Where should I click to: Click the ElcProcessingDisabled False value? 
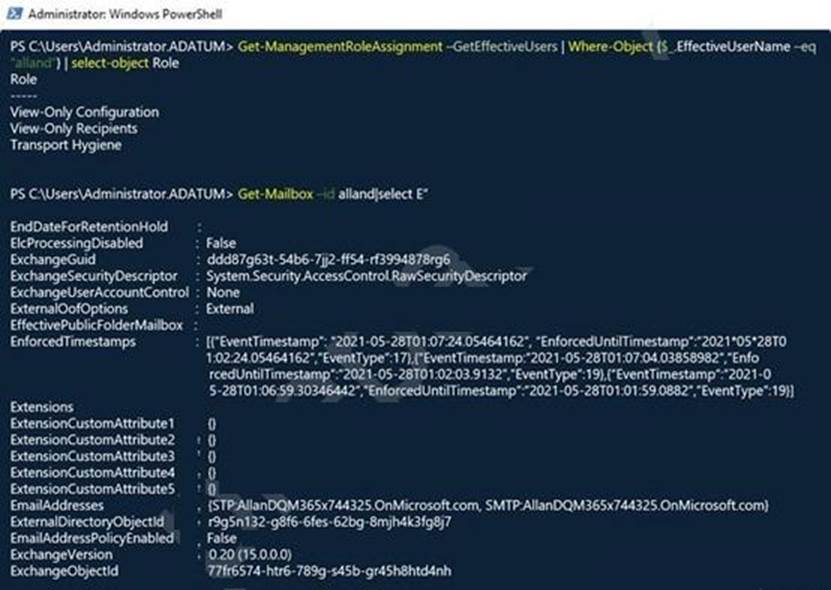coord(221,243)
